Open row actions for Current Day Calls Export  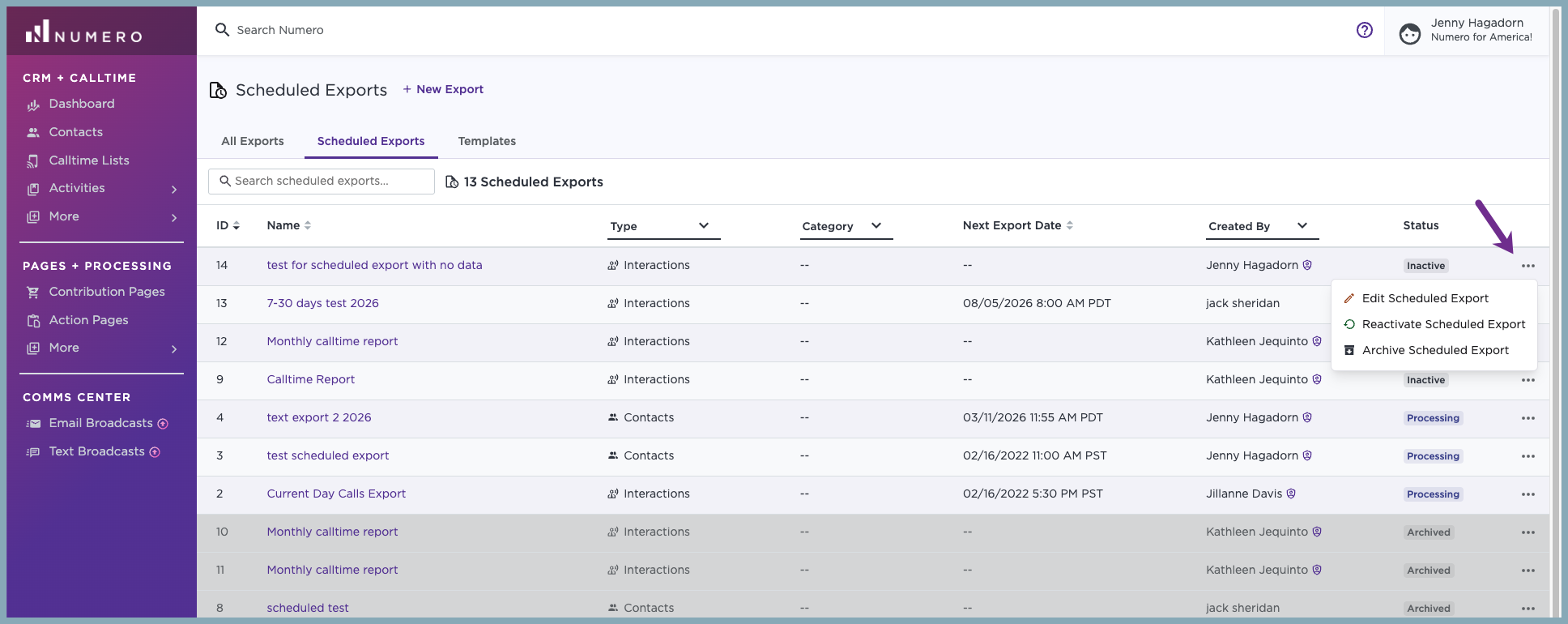1528,494
